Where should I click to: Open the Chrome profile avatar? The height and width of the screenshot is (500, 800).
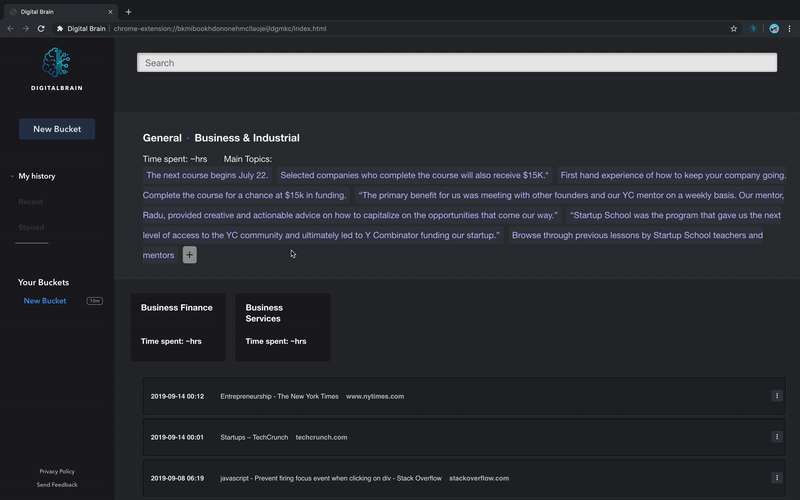click(x=774, y=29)
